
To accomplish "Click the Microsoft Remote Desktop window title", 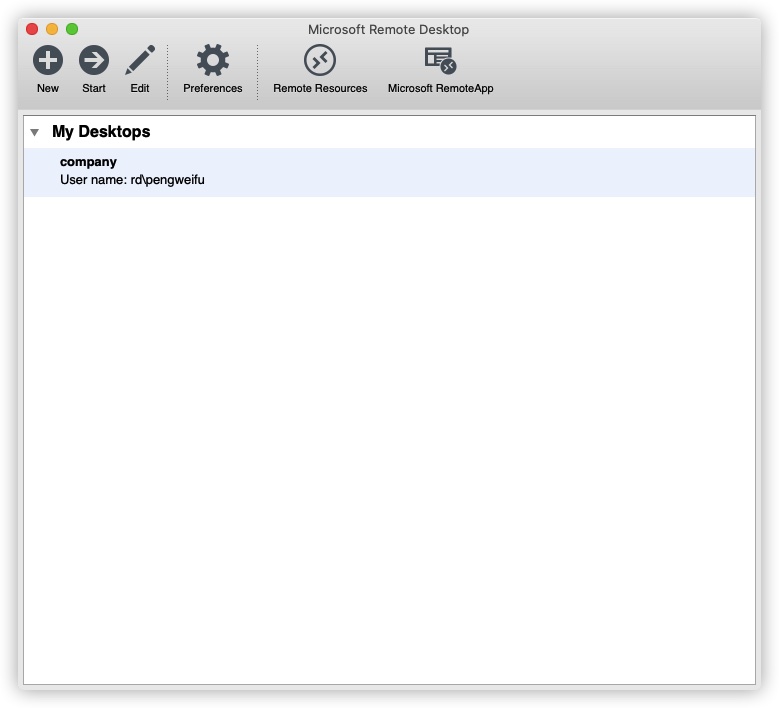I will 389,30.
